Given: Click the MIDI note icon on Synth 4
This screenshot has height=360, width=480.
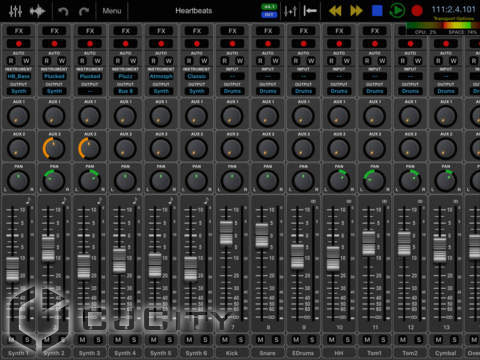Looking at the screenshot, I should tap(135, 201).
